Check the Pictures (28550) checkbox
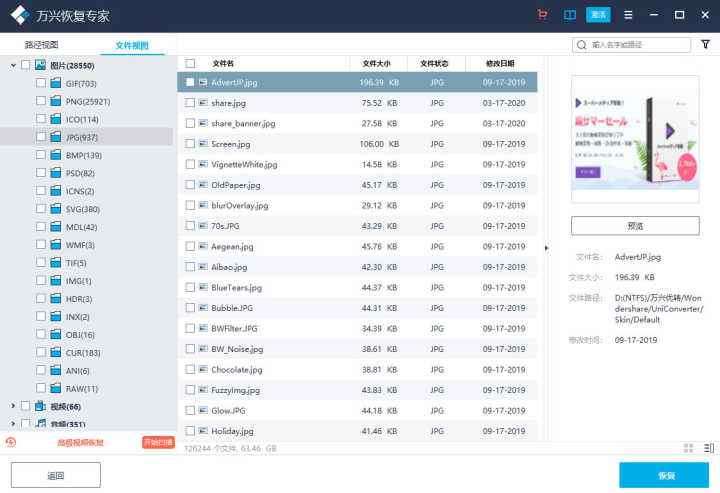 point(26,65)
